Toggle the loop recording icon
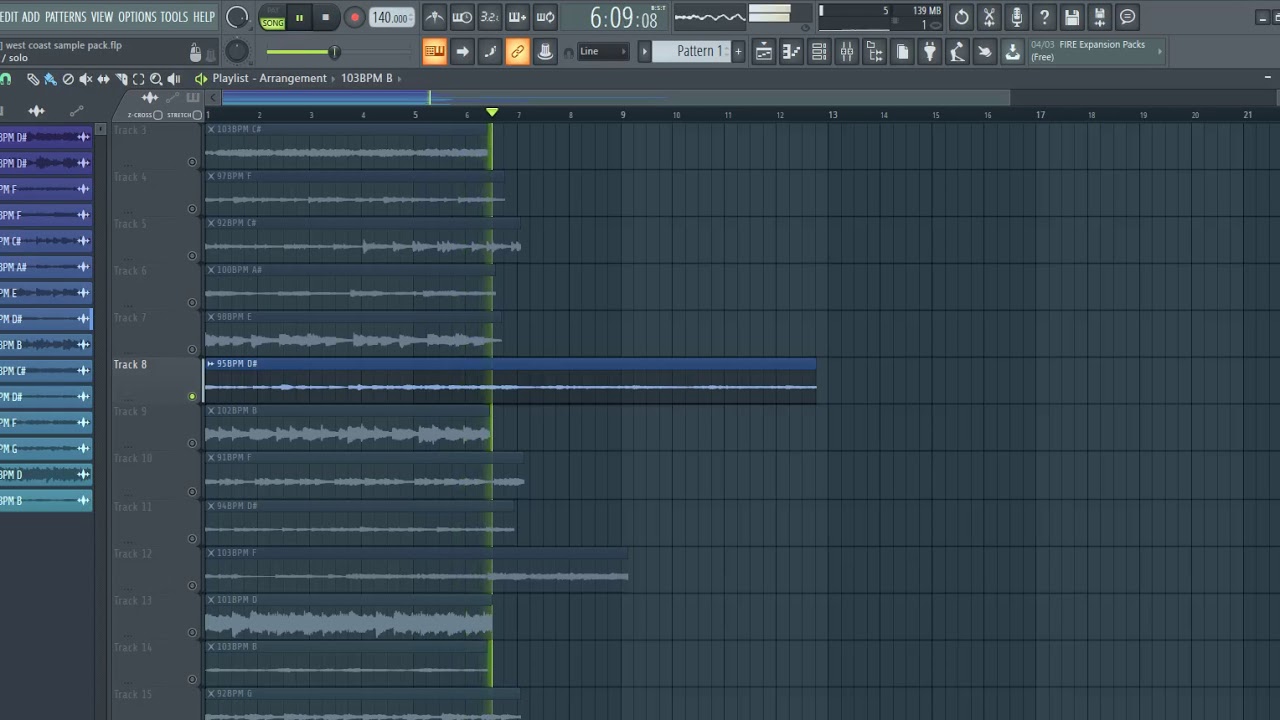Image resolution: width=1280 pixels, height=720 pixels. pos(545,17)
